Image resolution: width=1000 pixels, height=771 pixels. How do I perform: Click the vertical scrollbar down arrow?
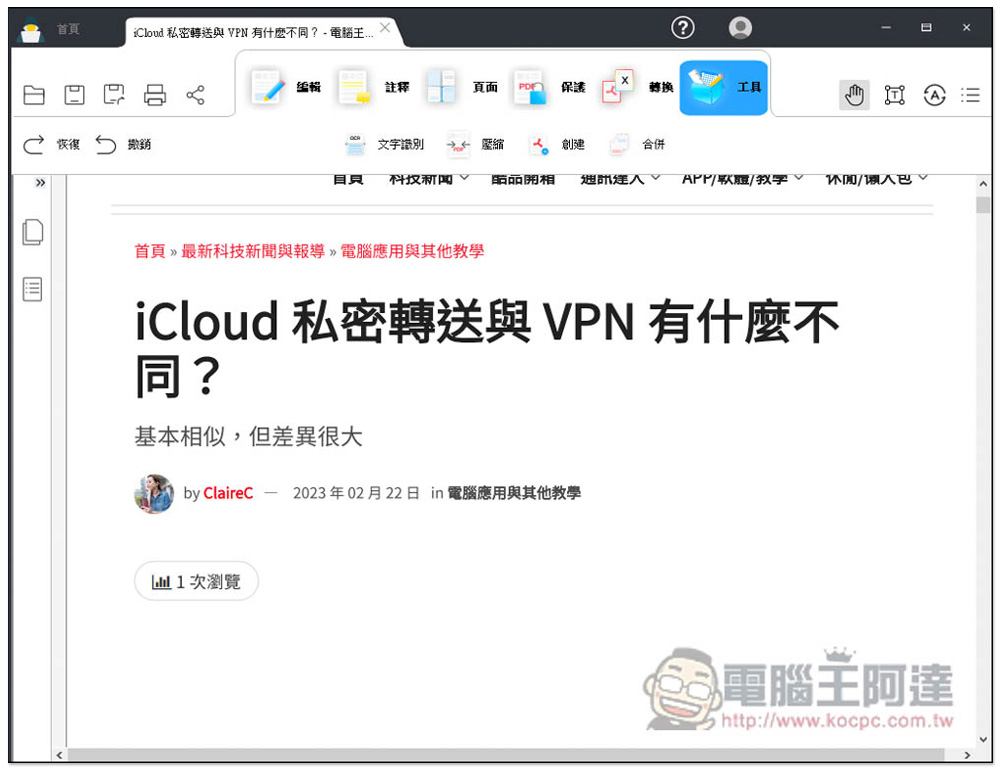(x=983, y=739)
